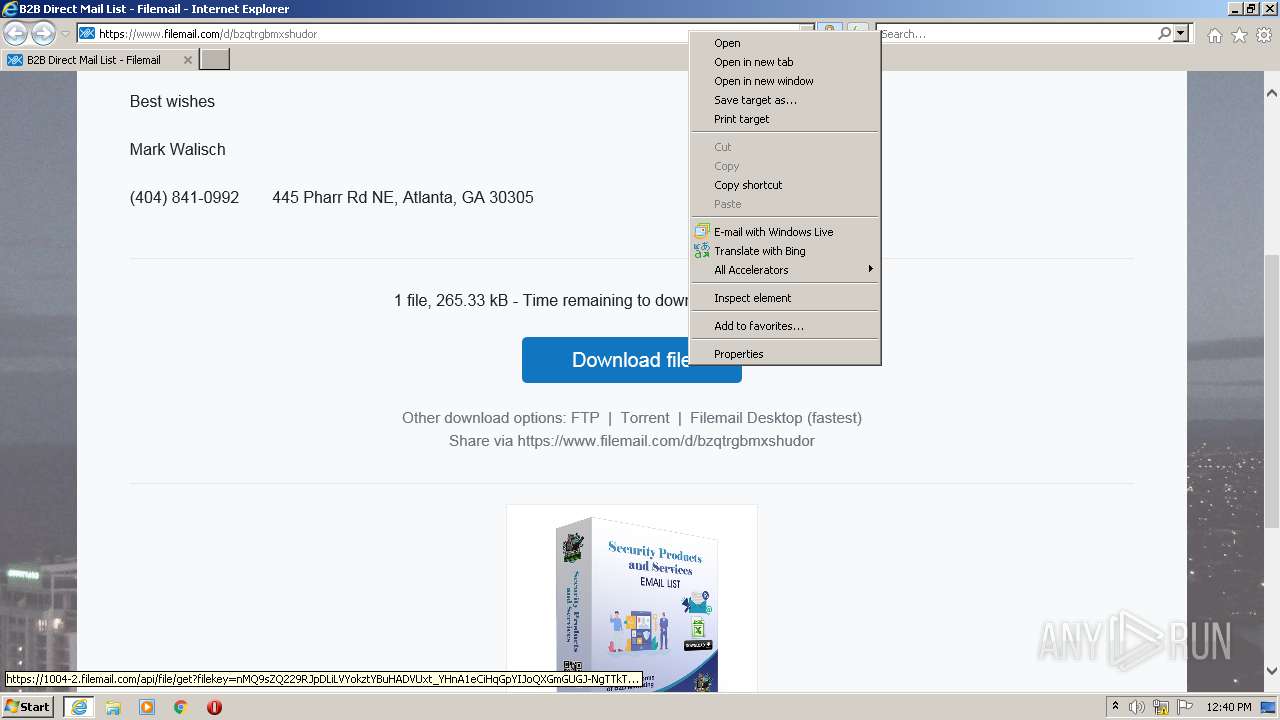The height and width of the screenshot is (720, 1280).
Task: Click the volume speaker tray icon
Action: click(x=1137, y=707)
